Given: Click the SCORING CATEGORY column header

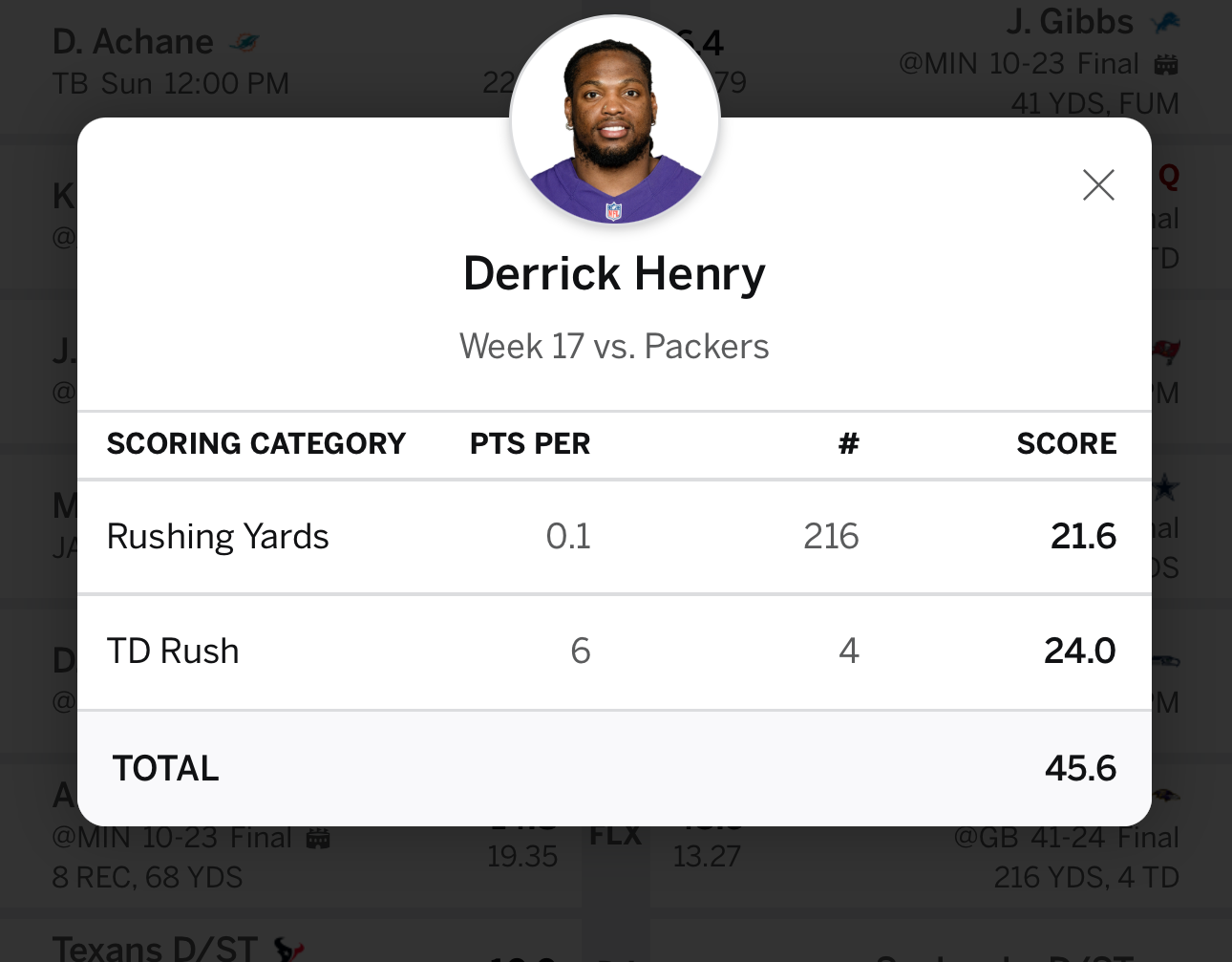Looking at the screenshot, I should point(256,444).
